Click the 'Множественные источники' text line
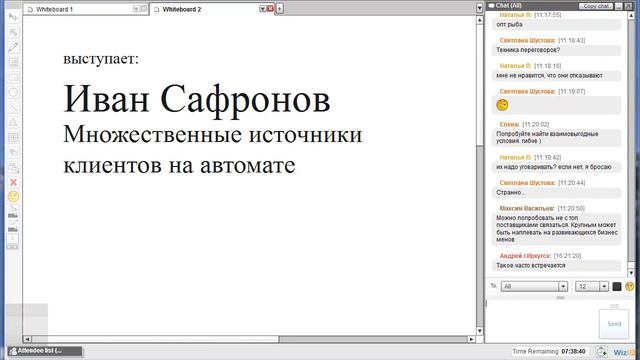The width and height of the screenshot is (640, 360). (213, 134)
